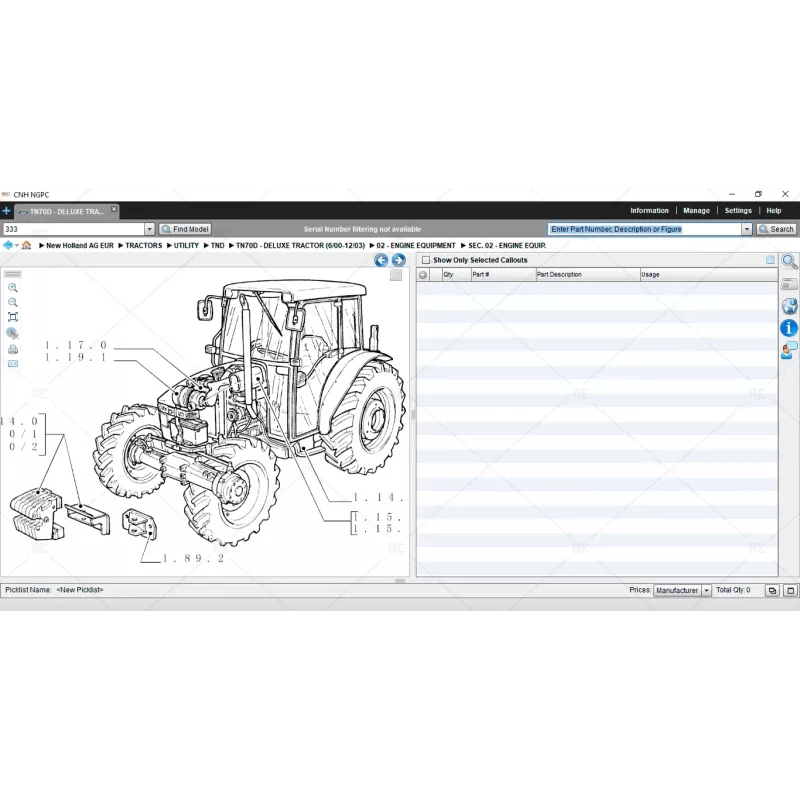Open the Settings menu
The width and height of the screenshot is (800, 800).
[738, 210]
